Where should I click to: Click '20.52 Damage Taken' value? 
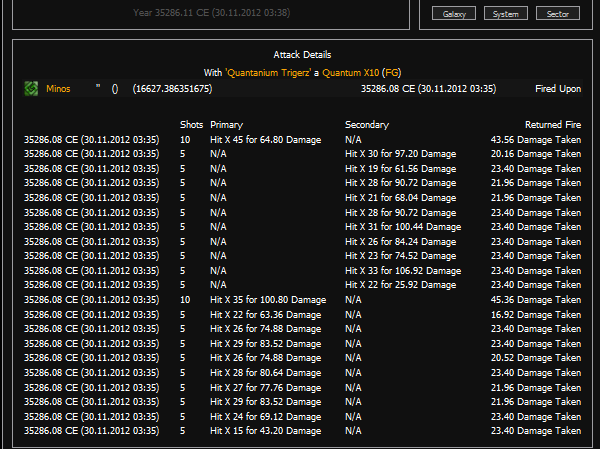tap(536, 358)
